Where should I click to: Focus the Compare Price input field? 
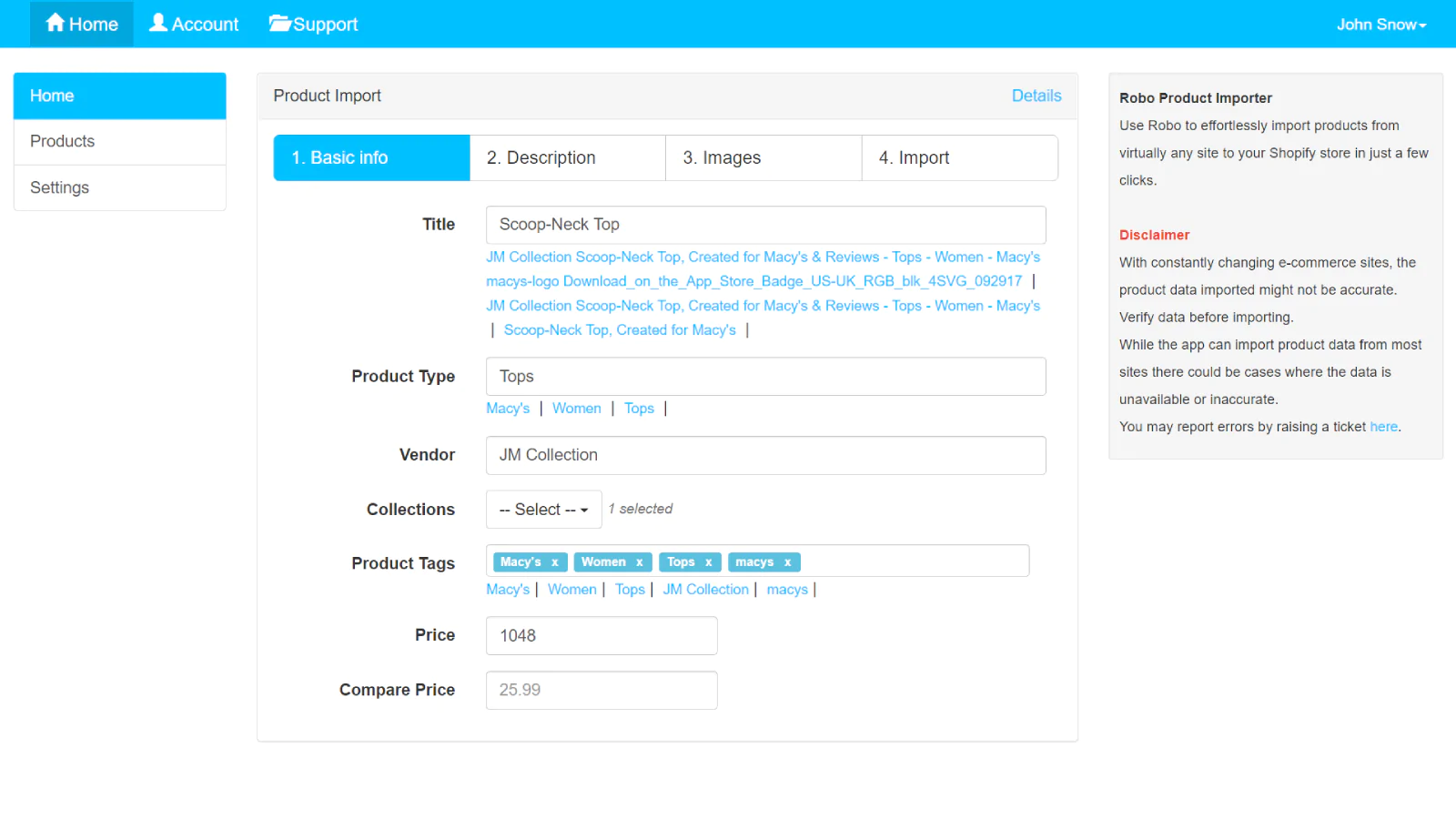pos(602,691)
